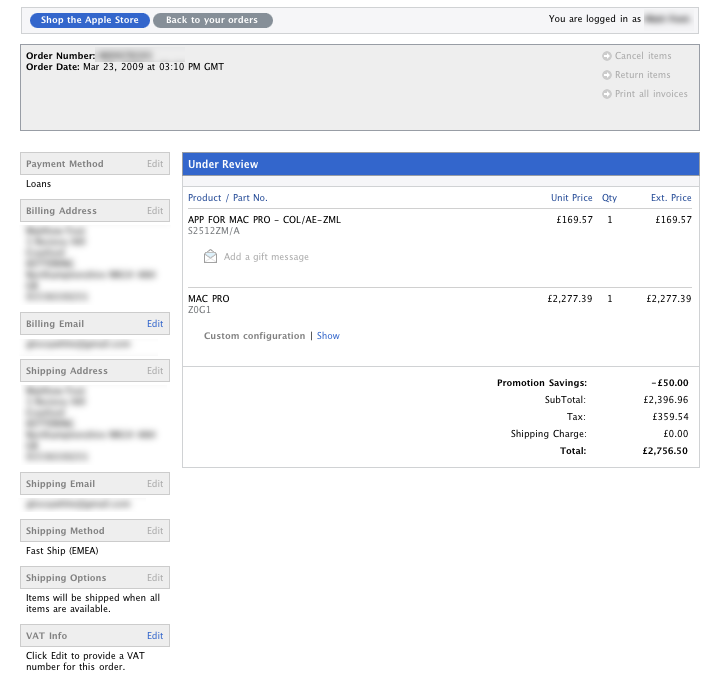Click the Unit Price column header

click(571, 198)
